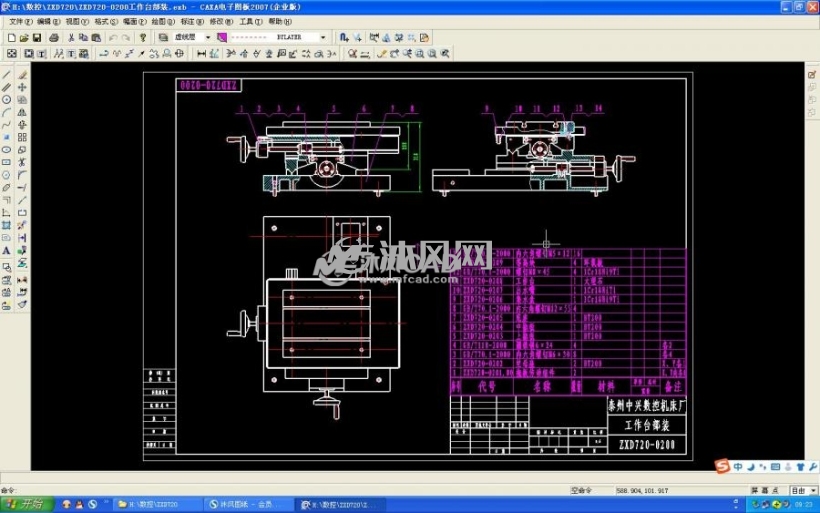Select the Rectangle drawing tool

tap(6, 163)
